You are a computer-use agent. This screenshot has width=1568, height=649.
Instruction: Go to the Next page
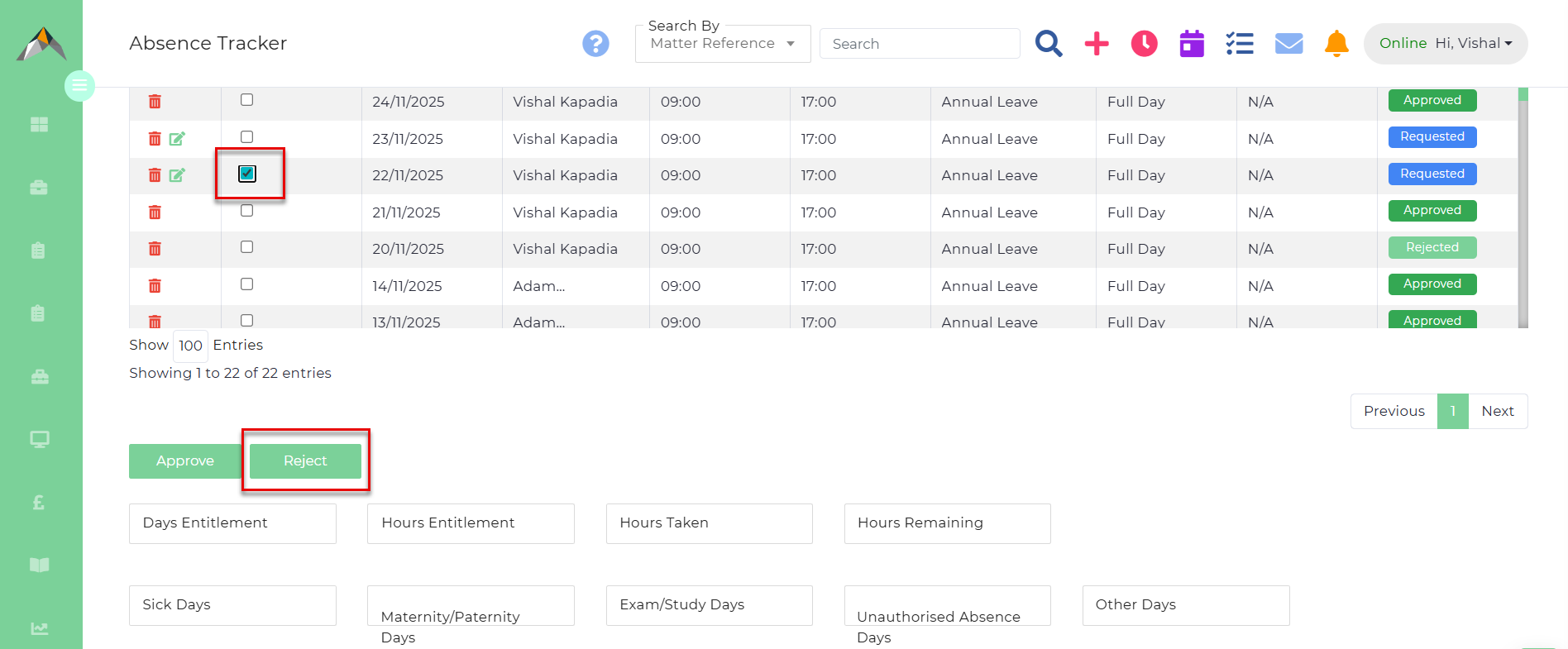(x=1498, y=412)
